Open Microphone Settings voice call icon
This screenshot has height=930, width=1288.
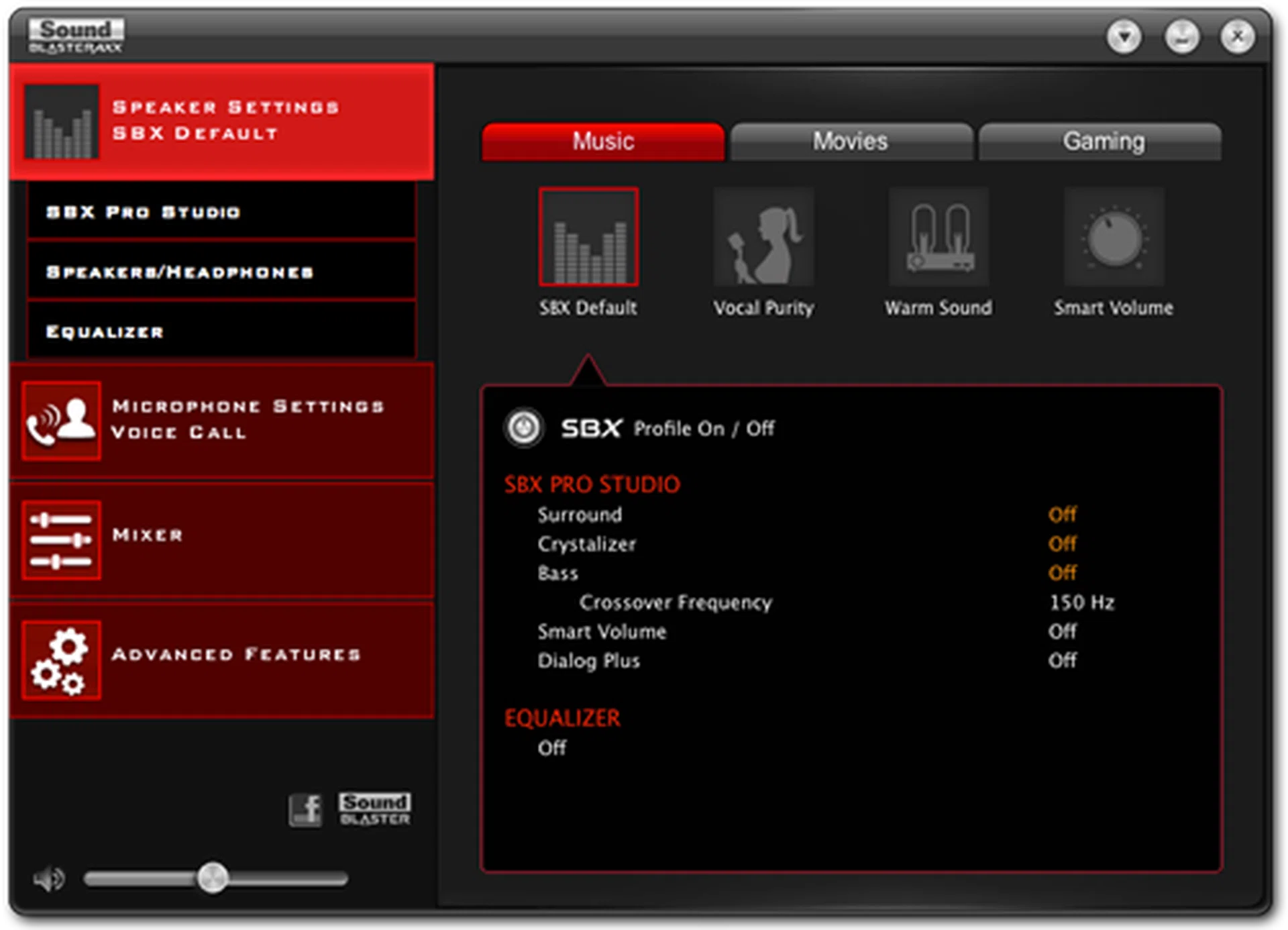pyautogui.click(x=61, y=421)
